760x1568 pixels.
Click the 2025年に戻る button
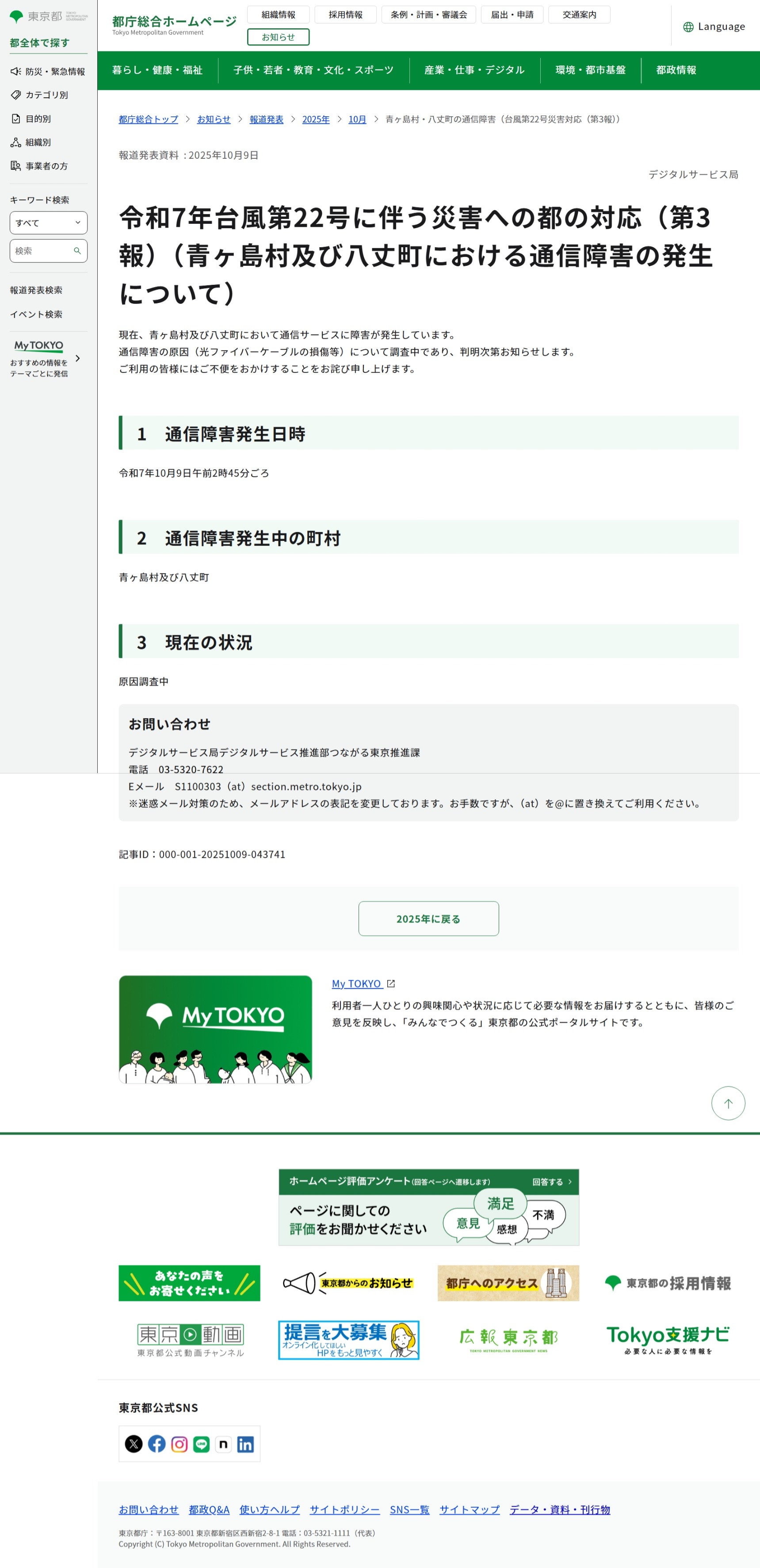click(428, 918)
